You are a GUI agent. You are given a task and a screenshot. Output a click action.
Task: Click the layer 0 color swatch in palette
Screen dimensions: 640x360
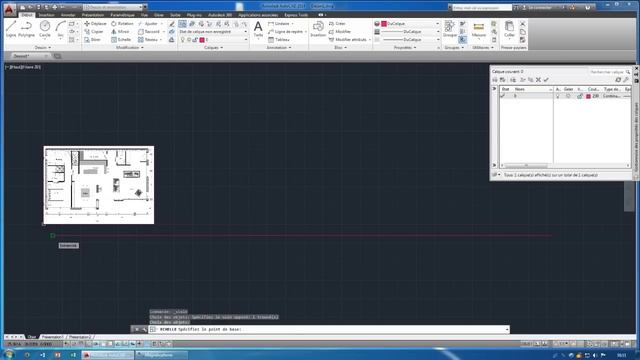tap(588, 96)
